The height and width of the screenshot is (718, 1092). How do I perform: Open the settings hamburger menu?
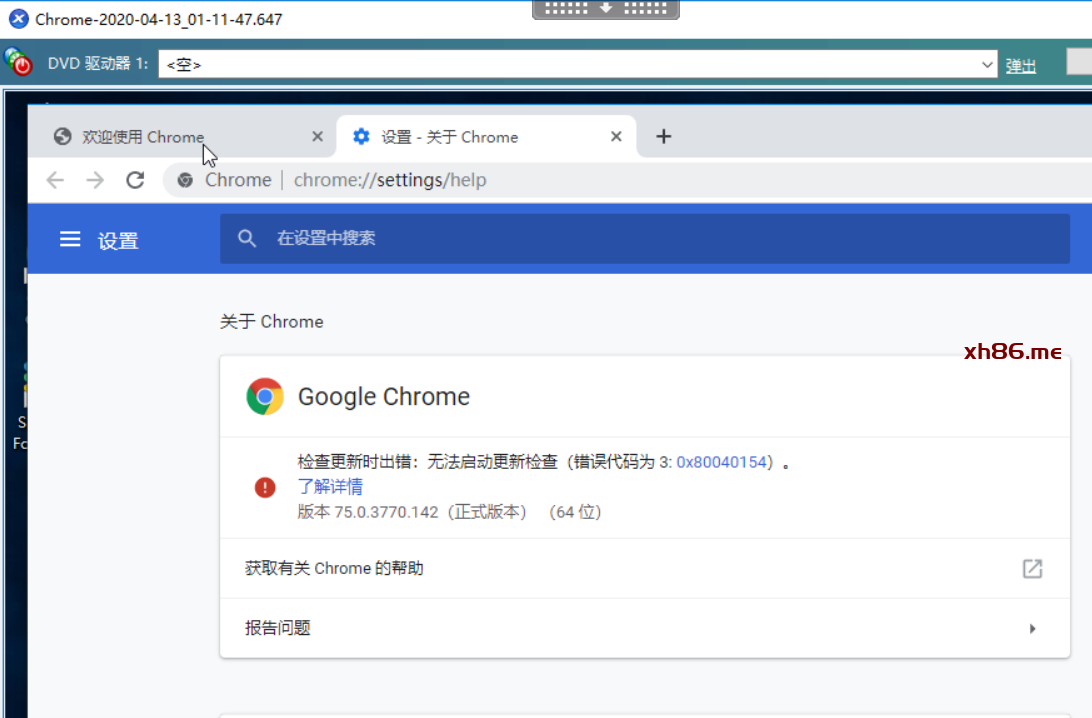(x=70, y=240)
